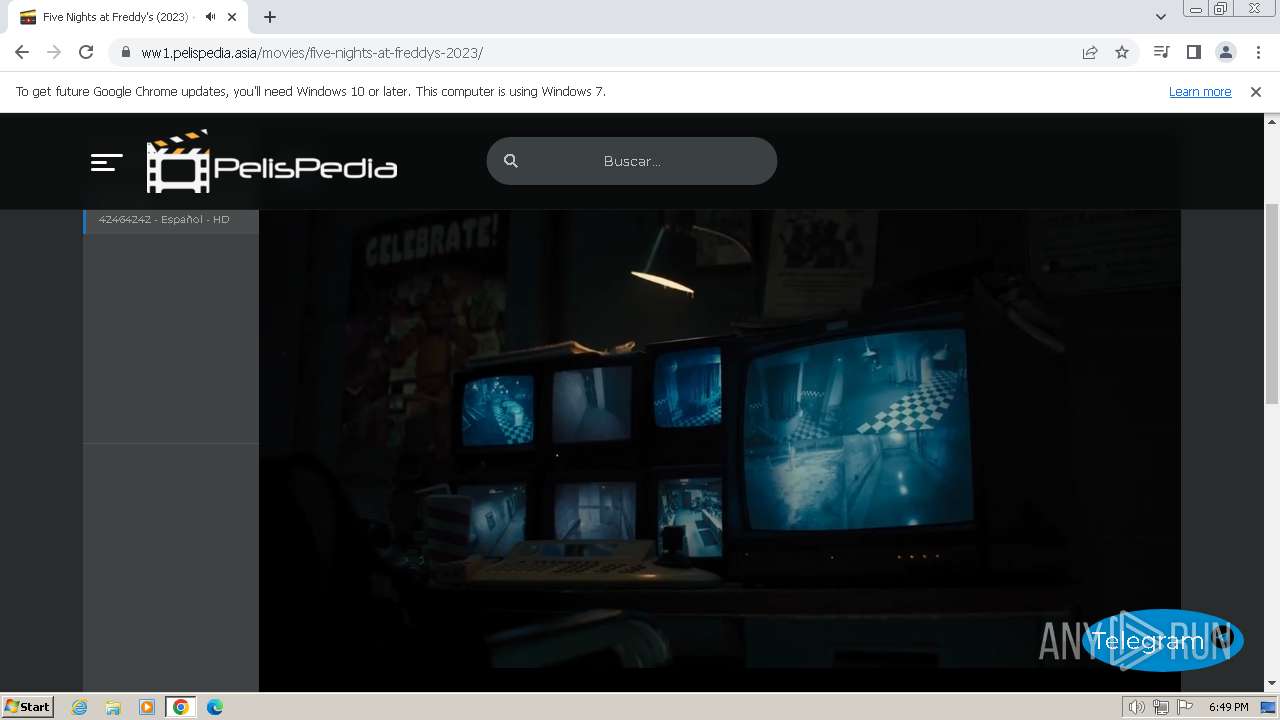
Task: Open Action Center flag icon
Action: pos(1185,707)
